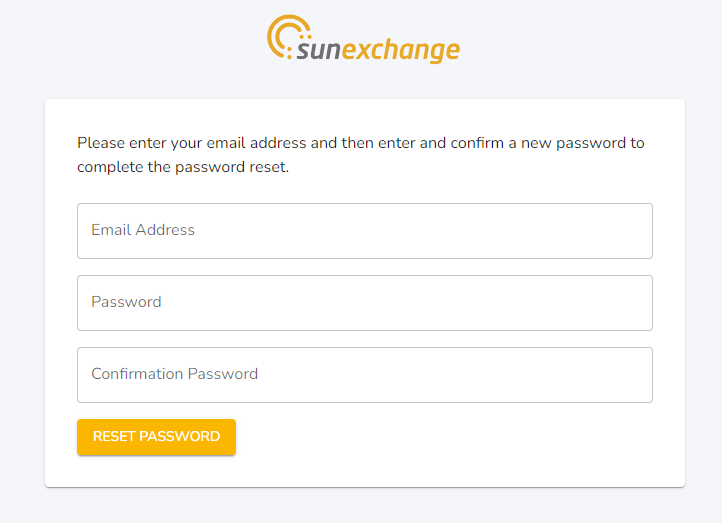This screenshot has height=523, width=722.
Task: Click the "Password" placeholder label
Action: click(126, 302)
